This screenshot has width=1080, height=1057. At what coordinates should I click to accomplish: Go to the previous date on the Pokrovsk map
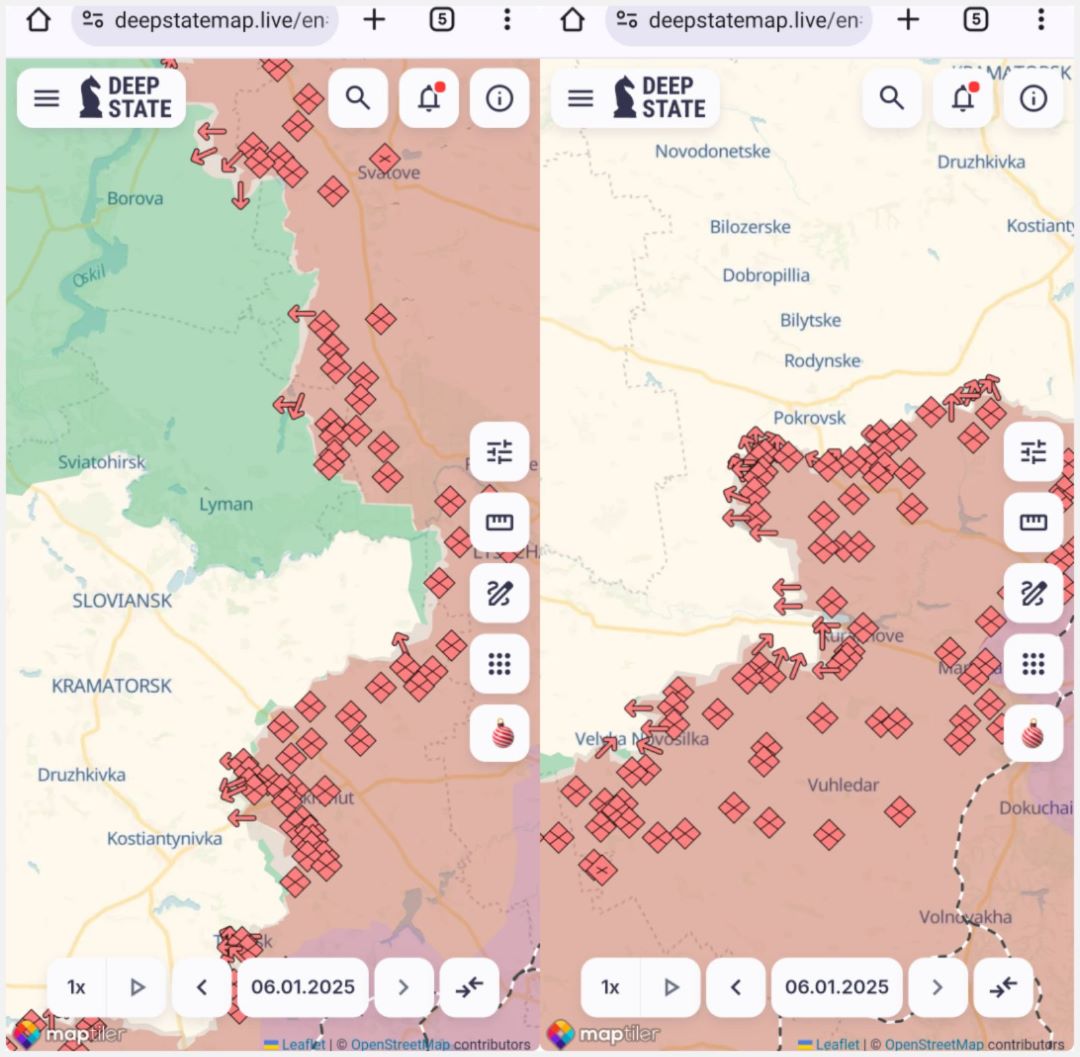pyautogui.click(x=735, y=987)
